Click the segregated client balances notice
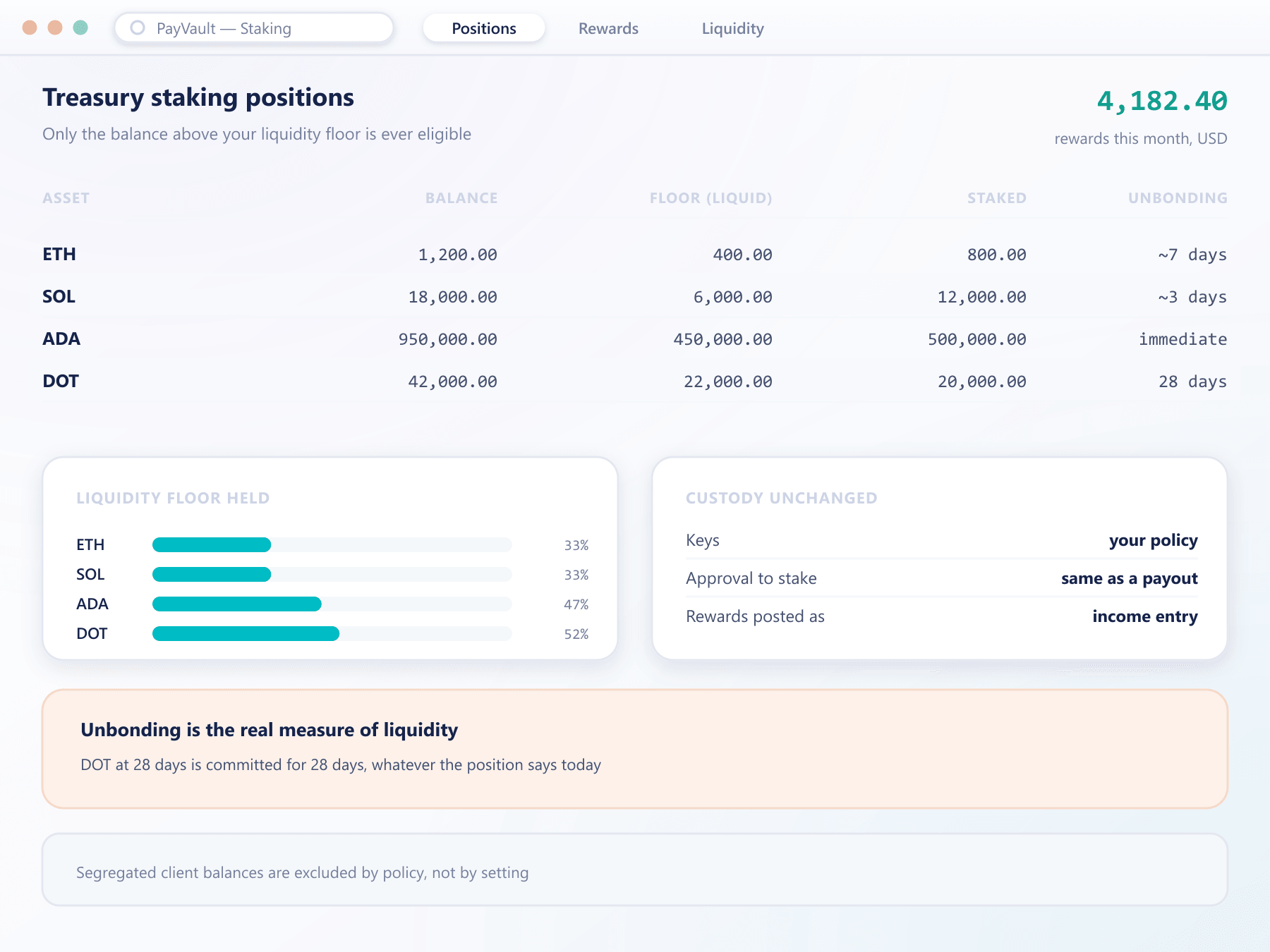 point(635,869)
